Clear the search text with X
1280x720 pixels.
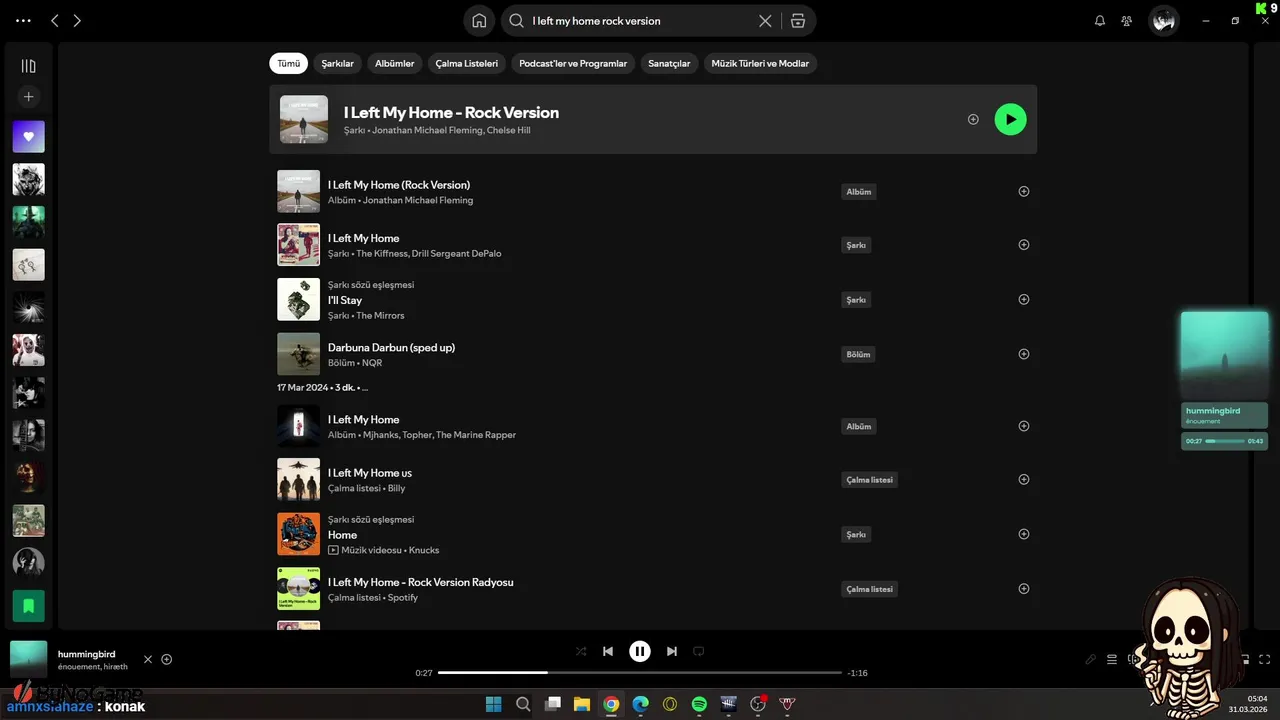coord(765,21)
